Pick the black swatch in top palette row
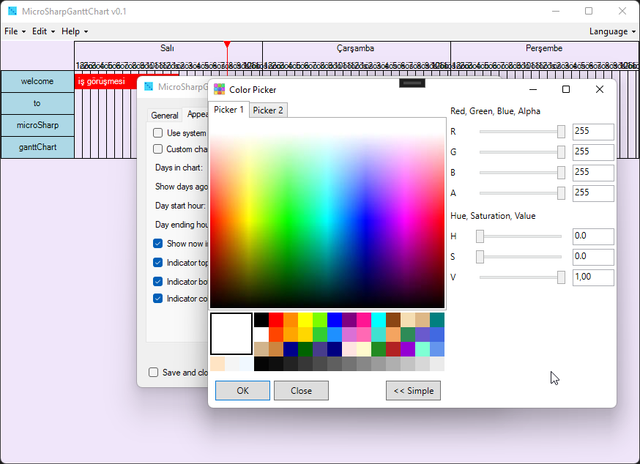 [x=261, y=320]
